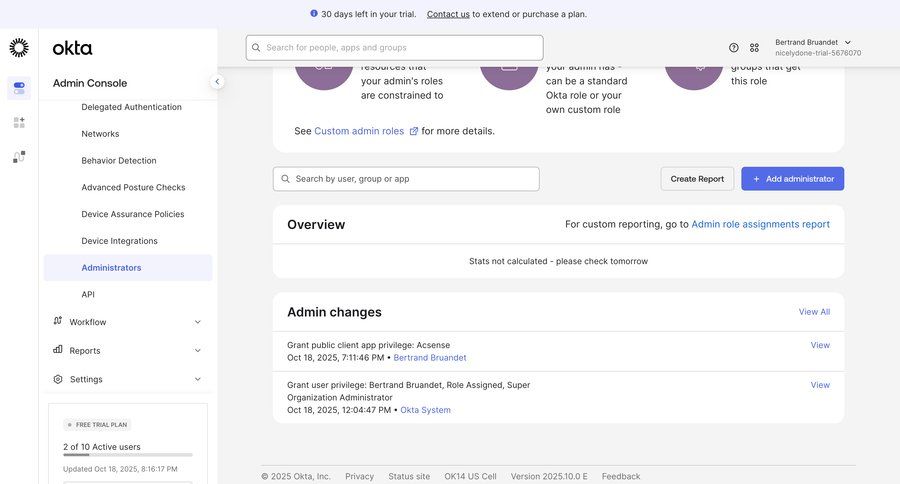The width and height of the screenshot is (900, 484).
Task: View the Grant user privilege change
Action: pos(820,385)
